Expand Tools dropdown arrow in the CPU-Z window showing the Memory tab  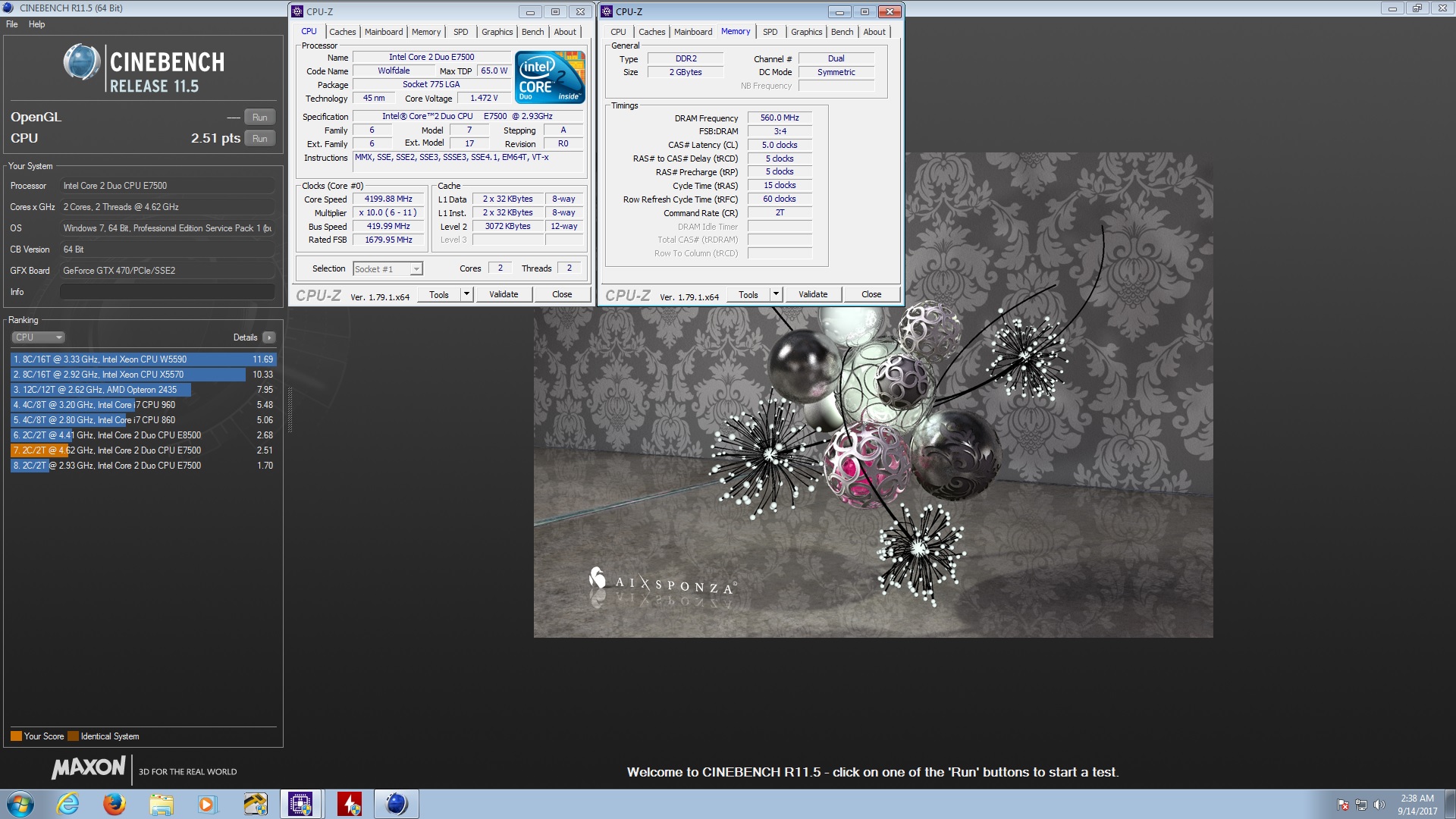(x=776, y=294)
